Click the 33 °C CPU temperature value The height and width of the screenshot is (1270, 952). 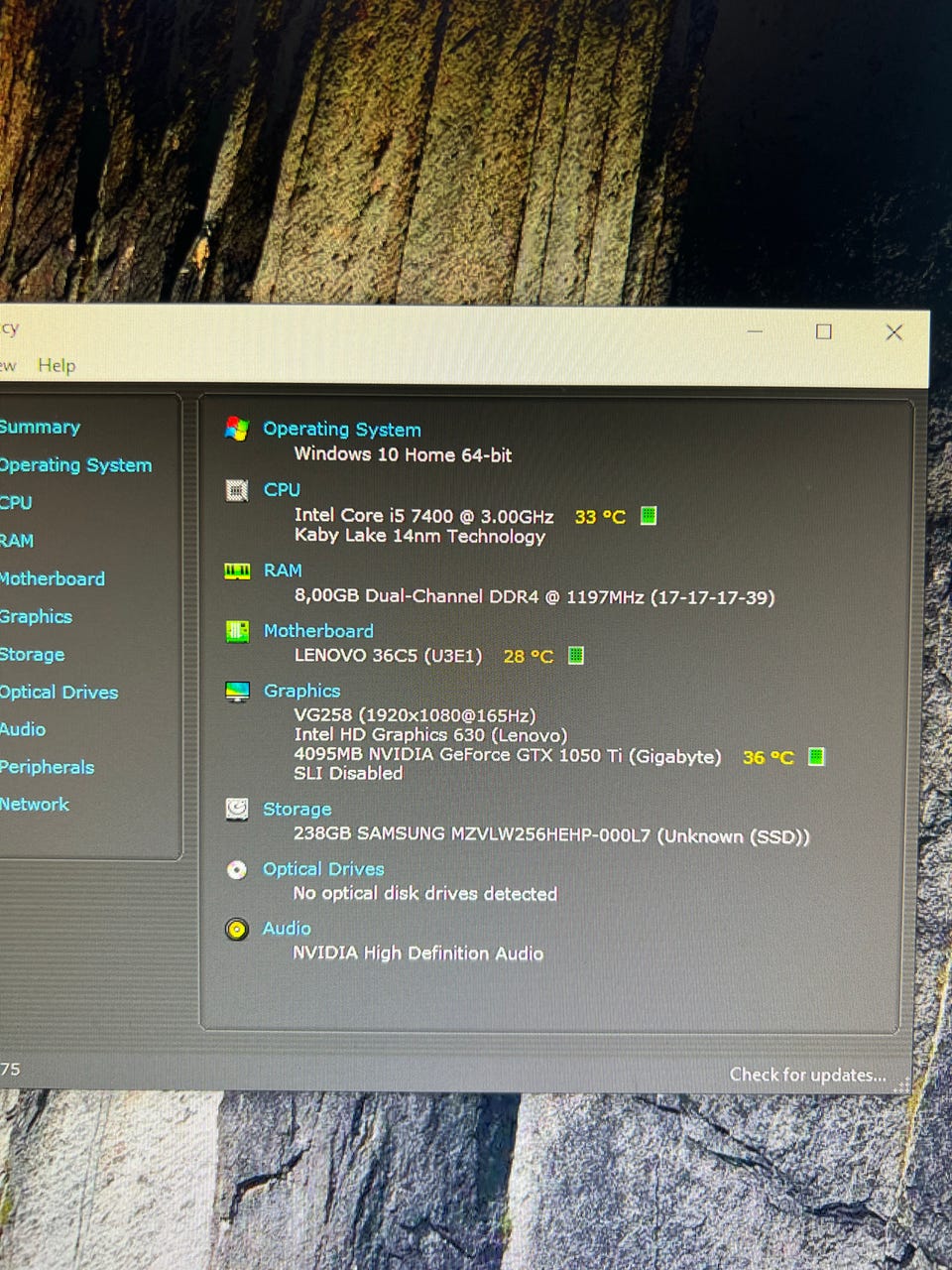600,517
